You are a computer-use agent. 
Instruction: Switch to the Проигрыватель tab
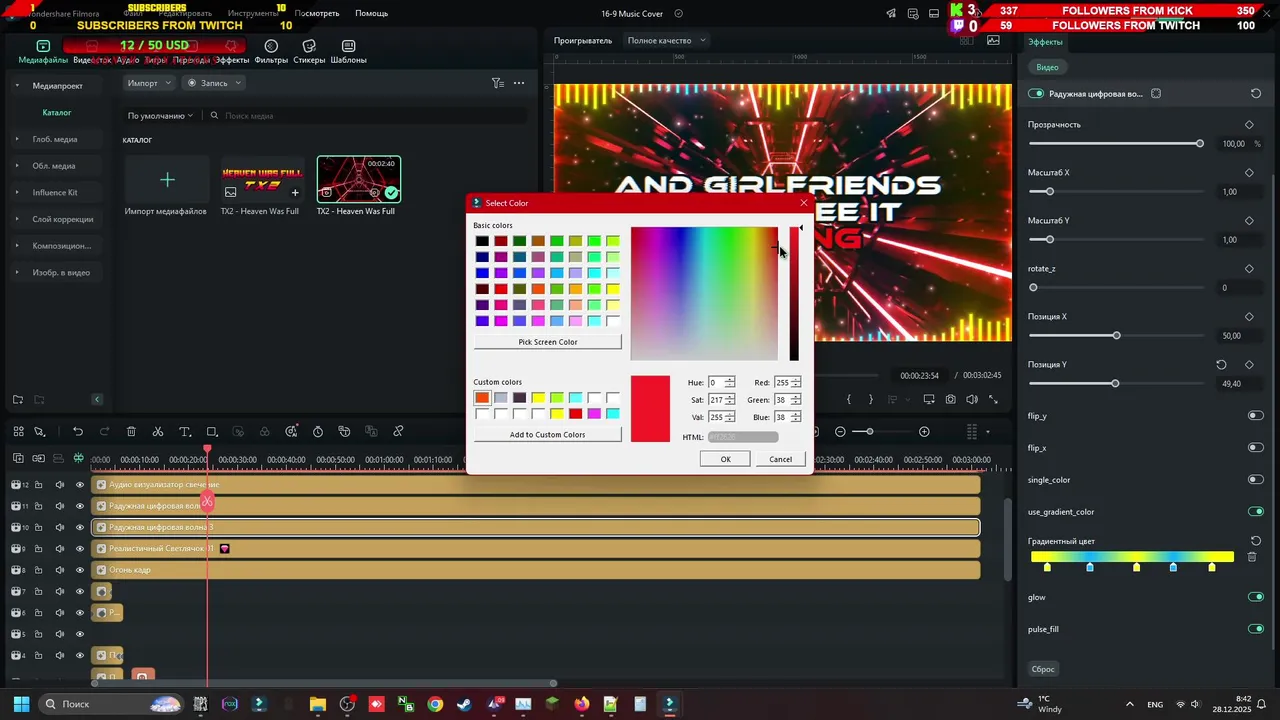click(x=583, y=41)
